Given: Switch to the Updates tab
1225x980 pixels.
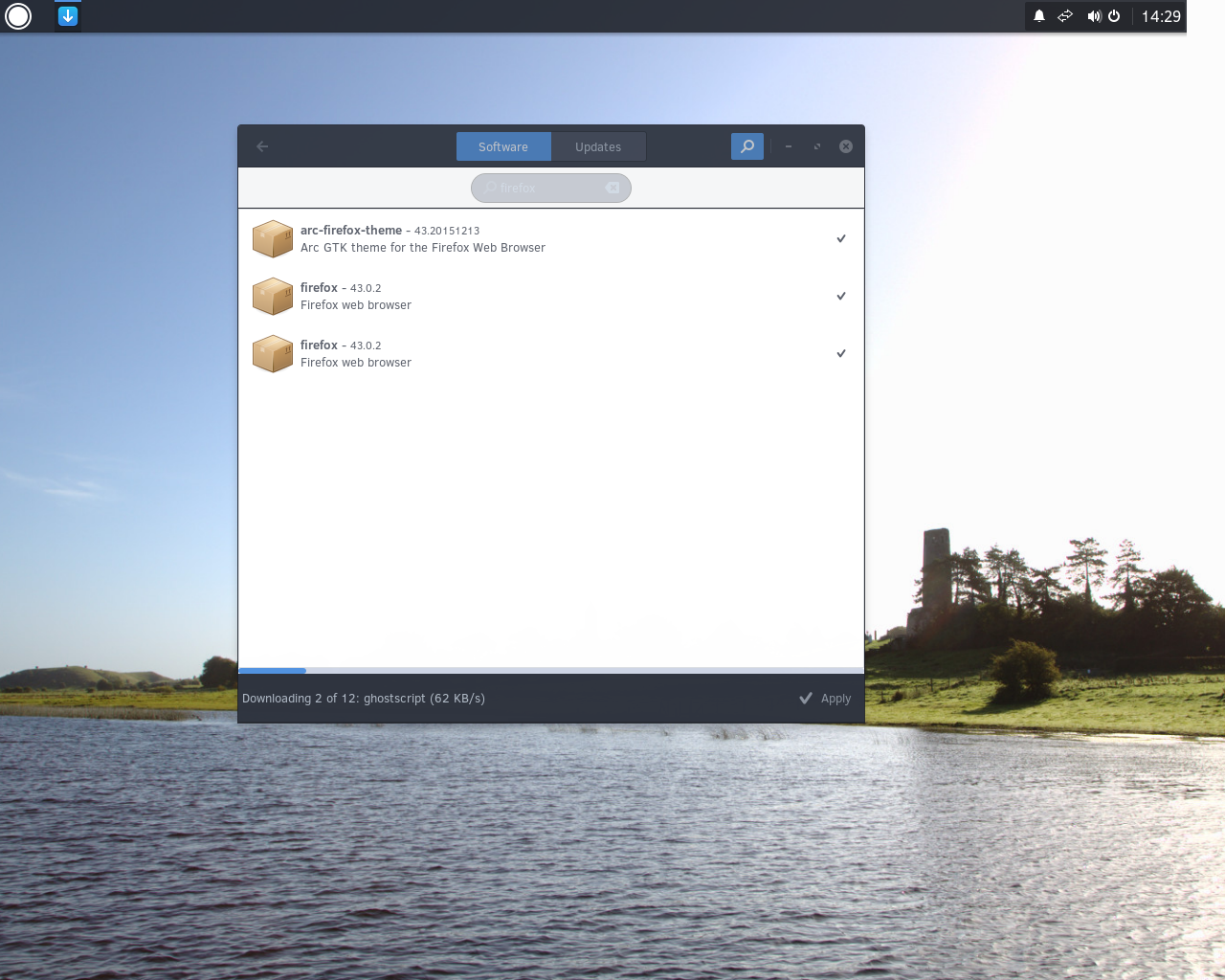Looking at the screenshot, I should [598, 146].
